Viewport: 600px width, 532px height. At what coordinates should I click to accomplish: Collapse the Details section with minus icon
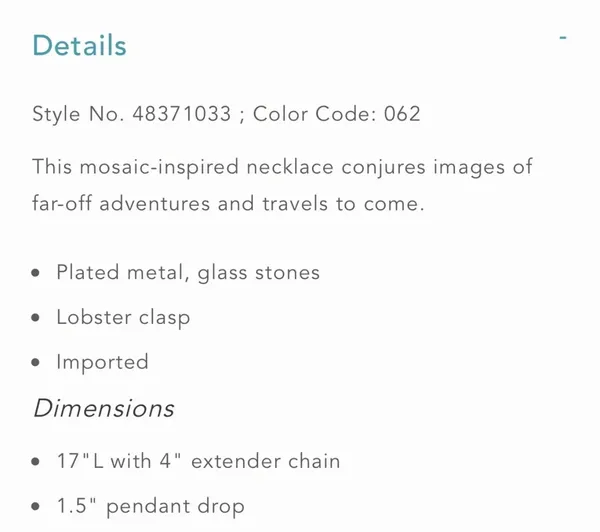(x=562, y=38)
